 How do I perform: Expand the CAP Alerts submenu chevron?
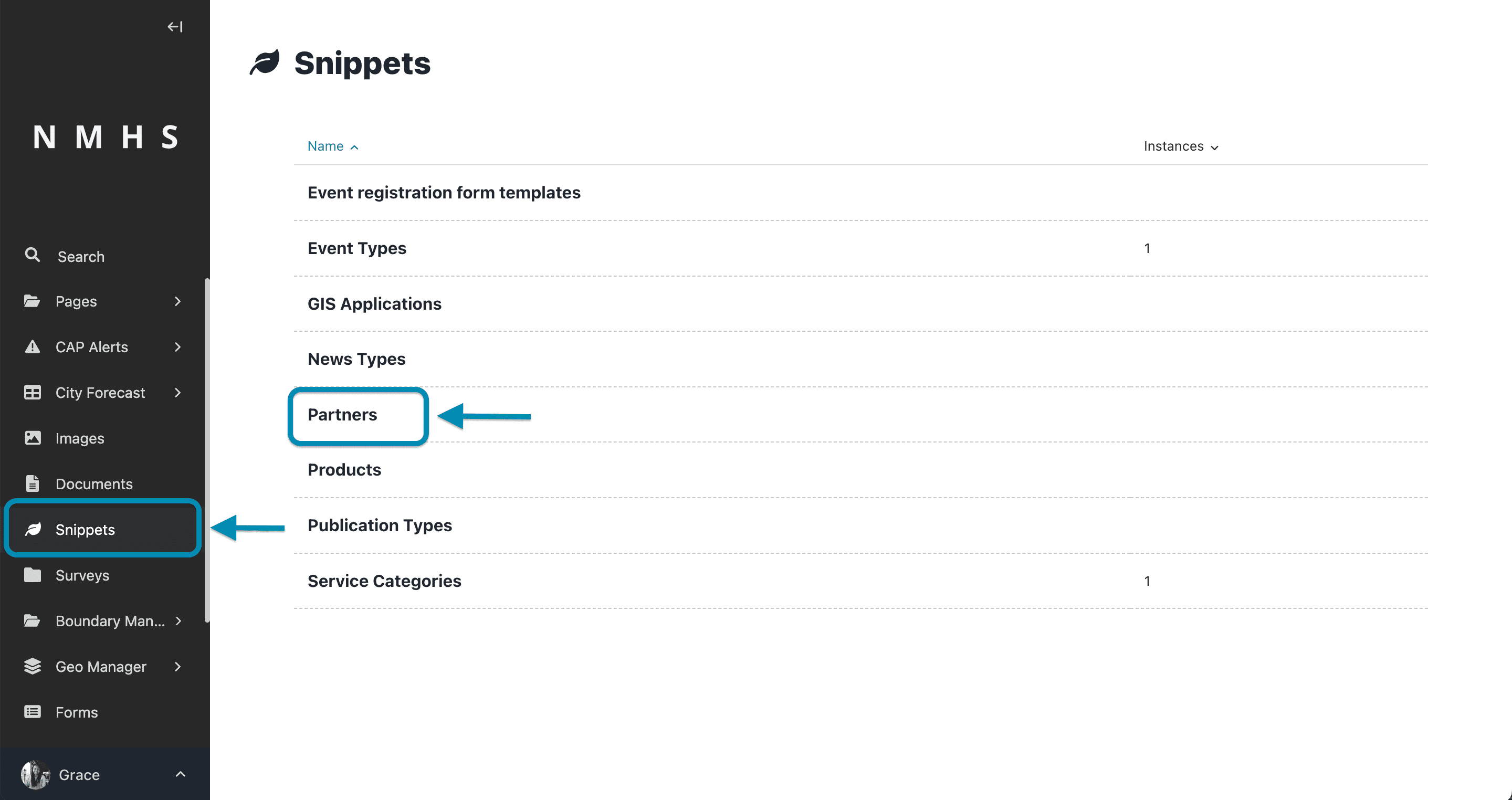point(178,347)
